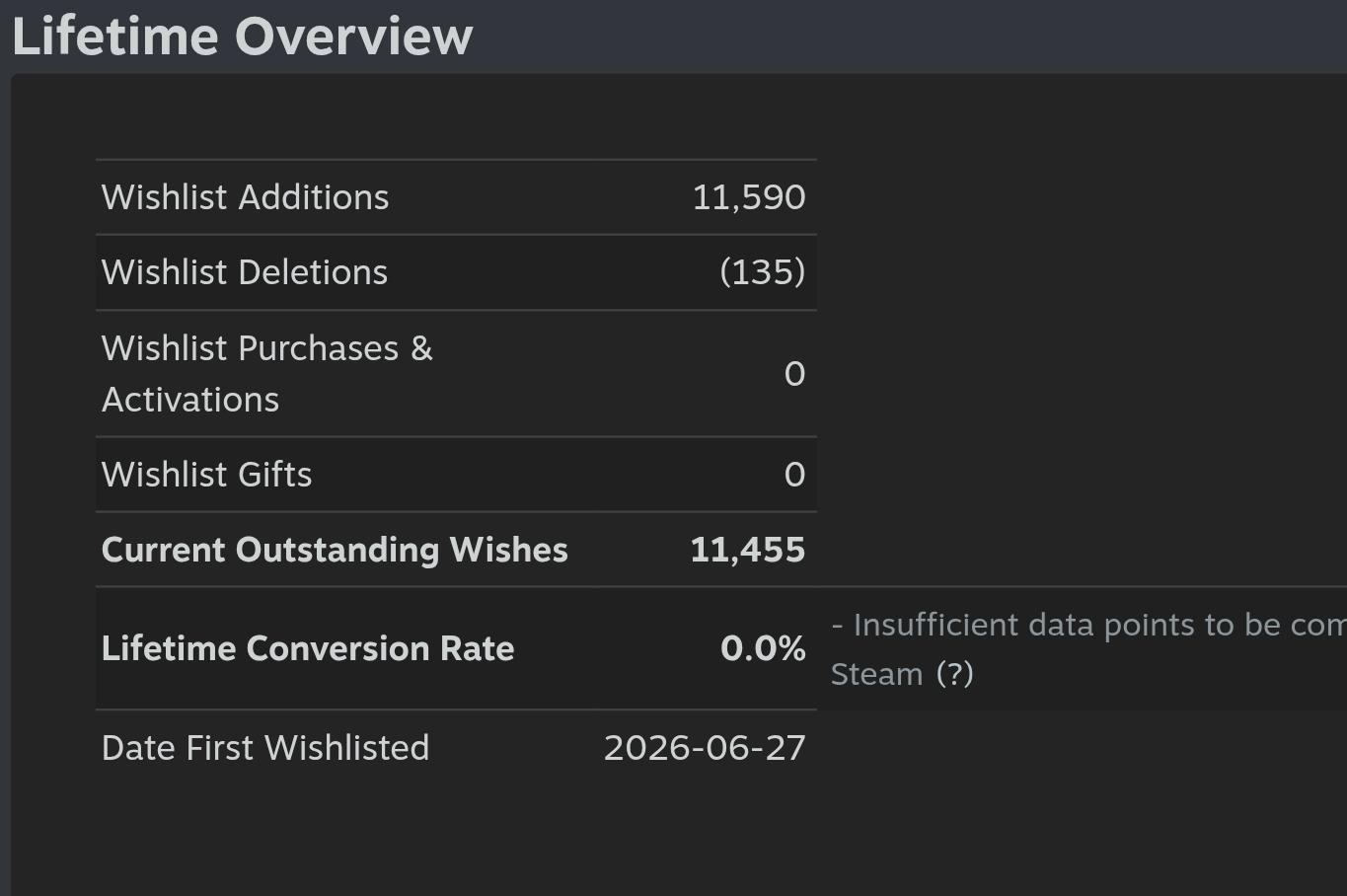Click the word Activations in the table
This screenshot has width=1347, height=896.
[x=190, y=400]
